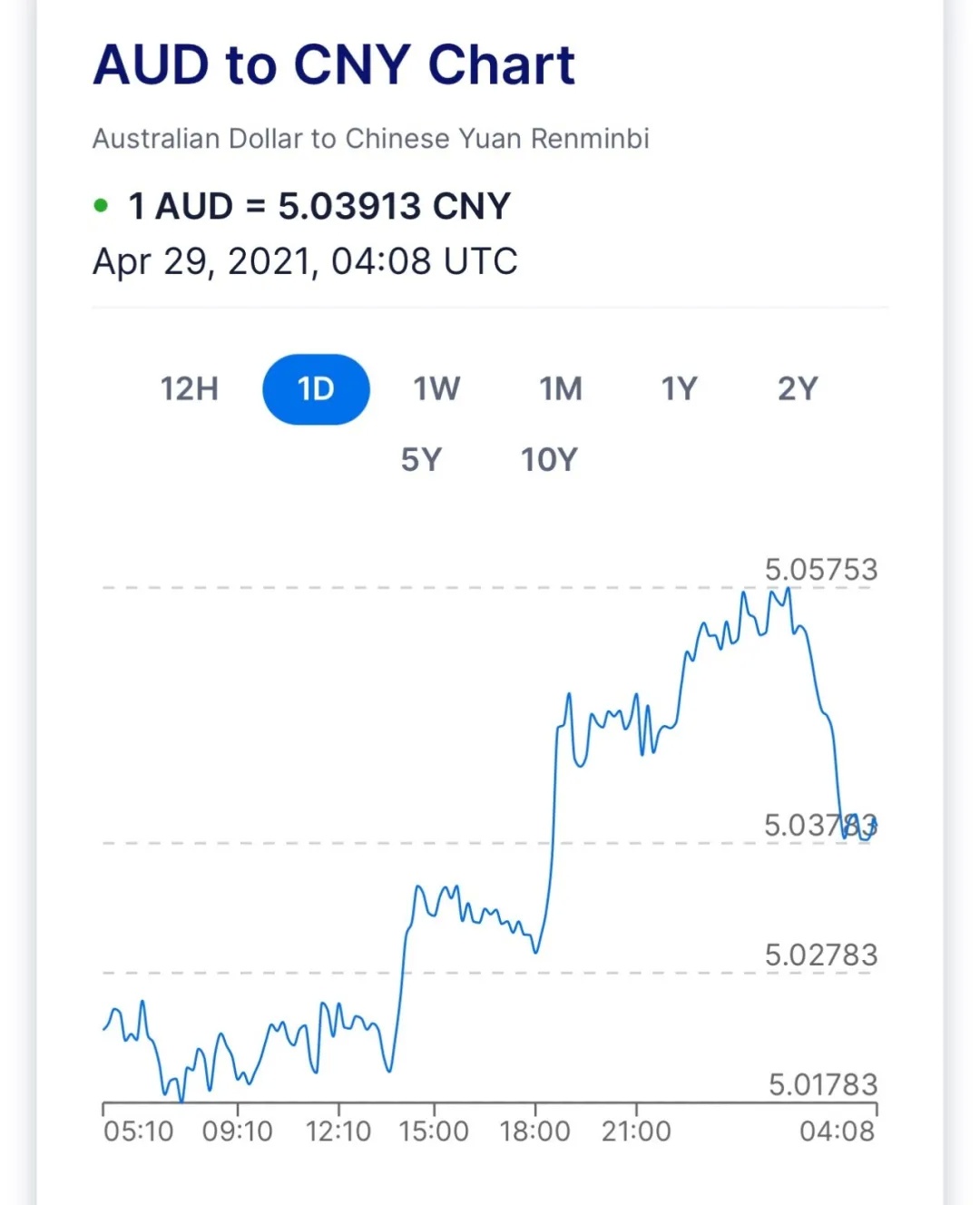Switch chart to 10Y range
Screen dimensions: 980x1205
click(549, 460)
